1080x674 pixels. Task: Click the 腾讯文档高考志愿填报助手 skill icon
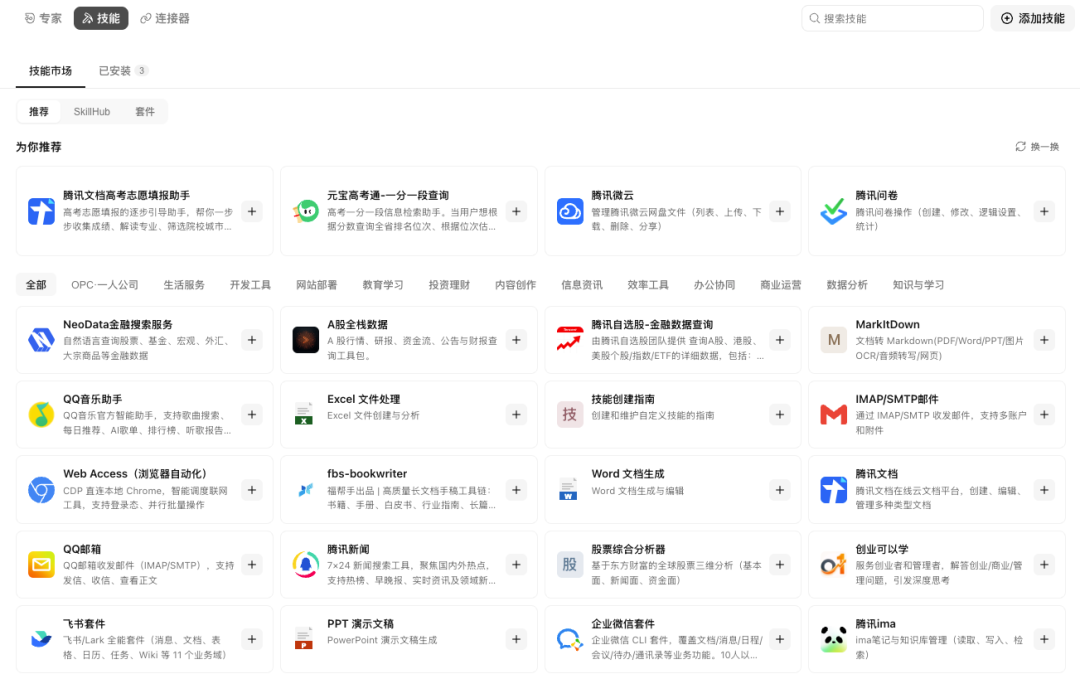click(41, 211)
